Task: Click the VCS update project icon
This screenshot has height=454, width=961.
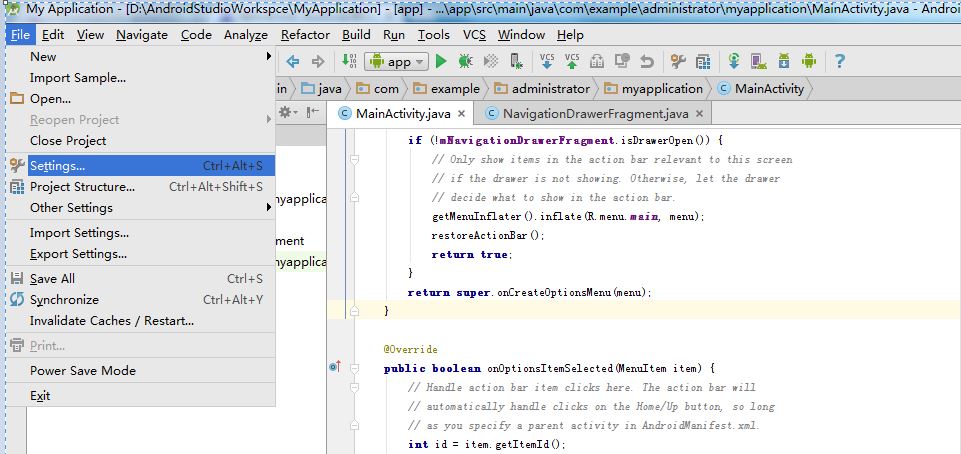Action: pos(547,61)
